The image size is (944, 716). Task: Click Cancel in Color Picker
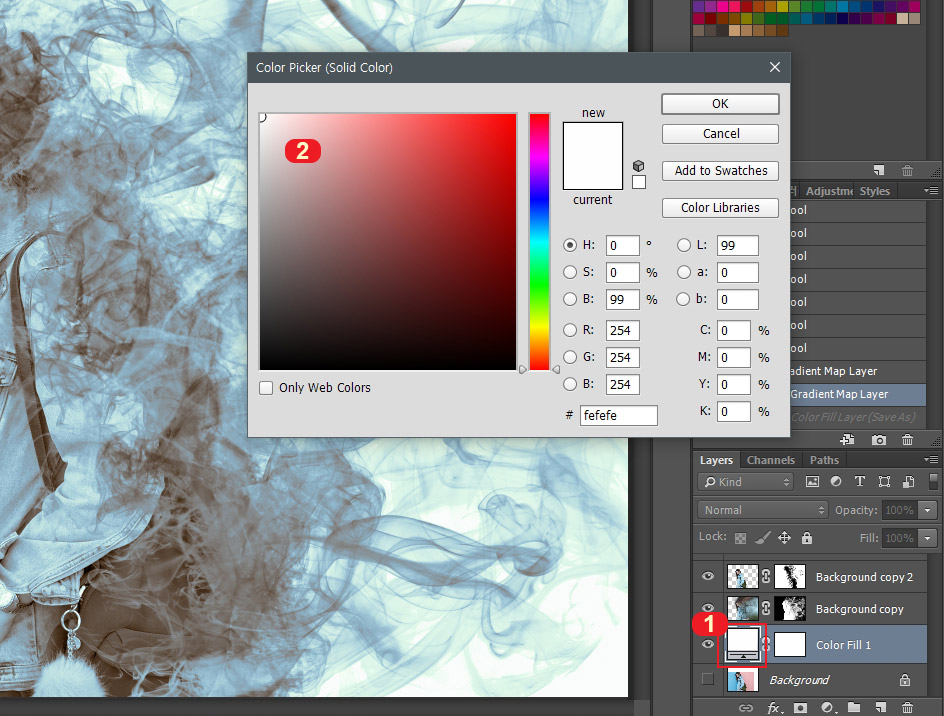point(720,134)
